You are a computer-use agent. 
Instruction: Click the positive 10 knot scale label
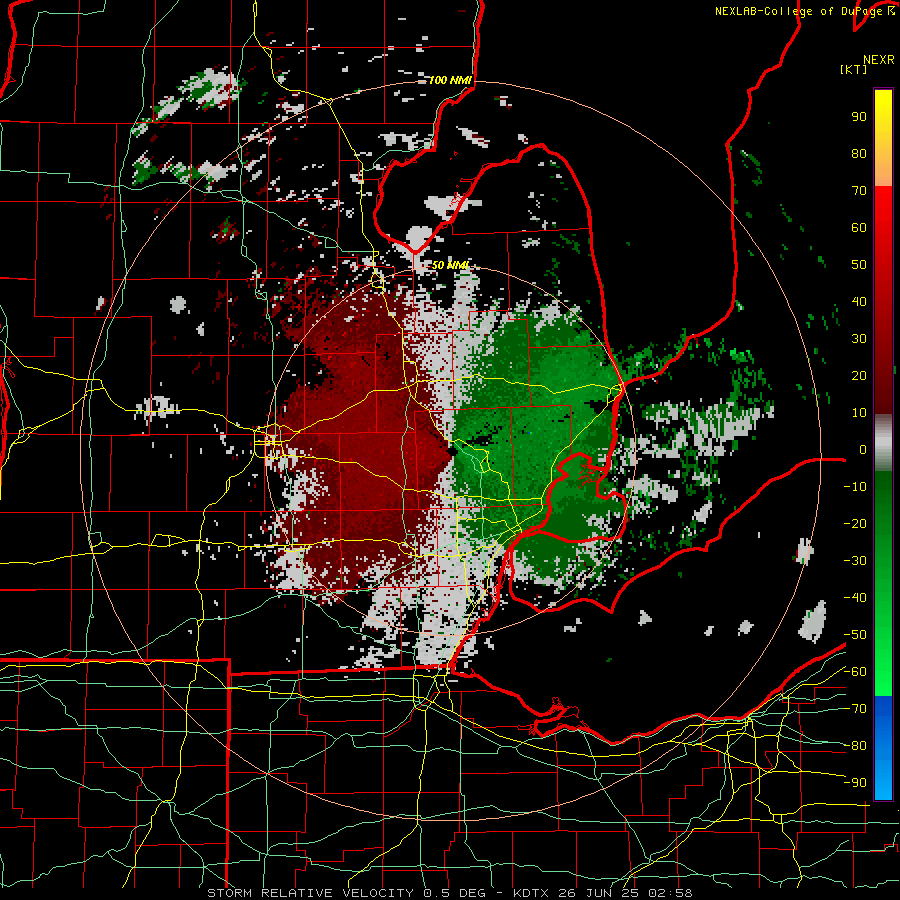pyautogui.click(x=859, y=413)
